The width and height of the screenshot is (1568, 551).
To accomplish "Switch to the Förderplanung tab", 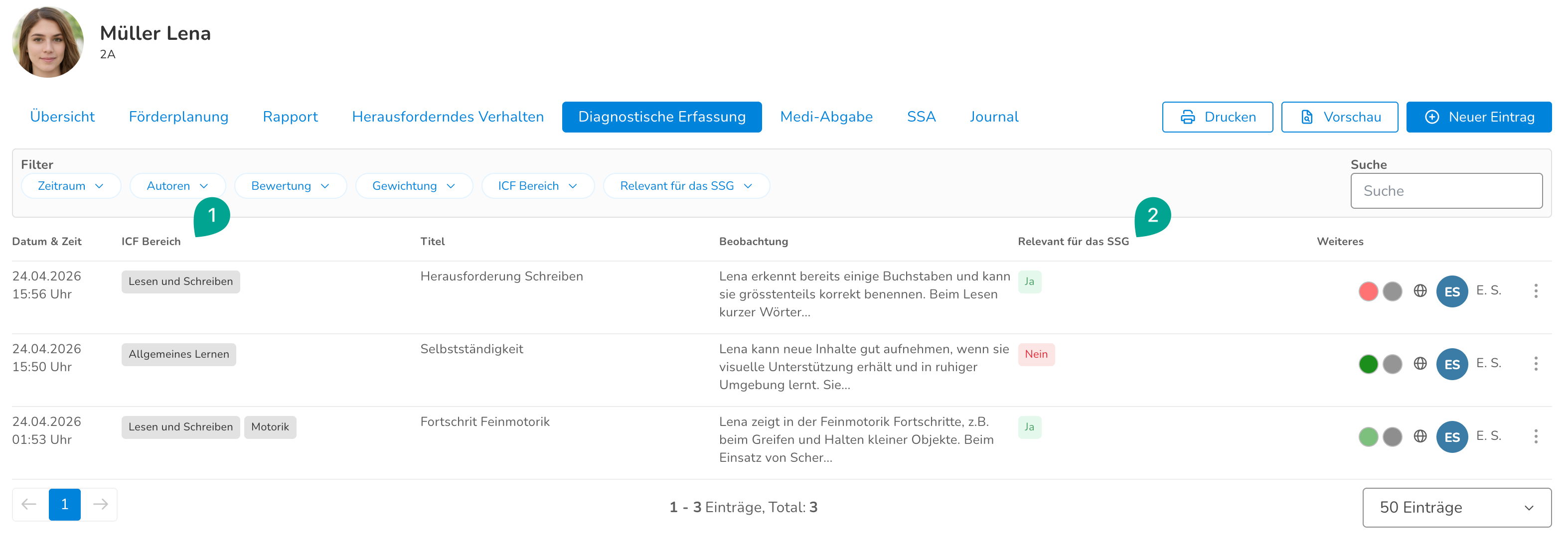I will [178, 117].
